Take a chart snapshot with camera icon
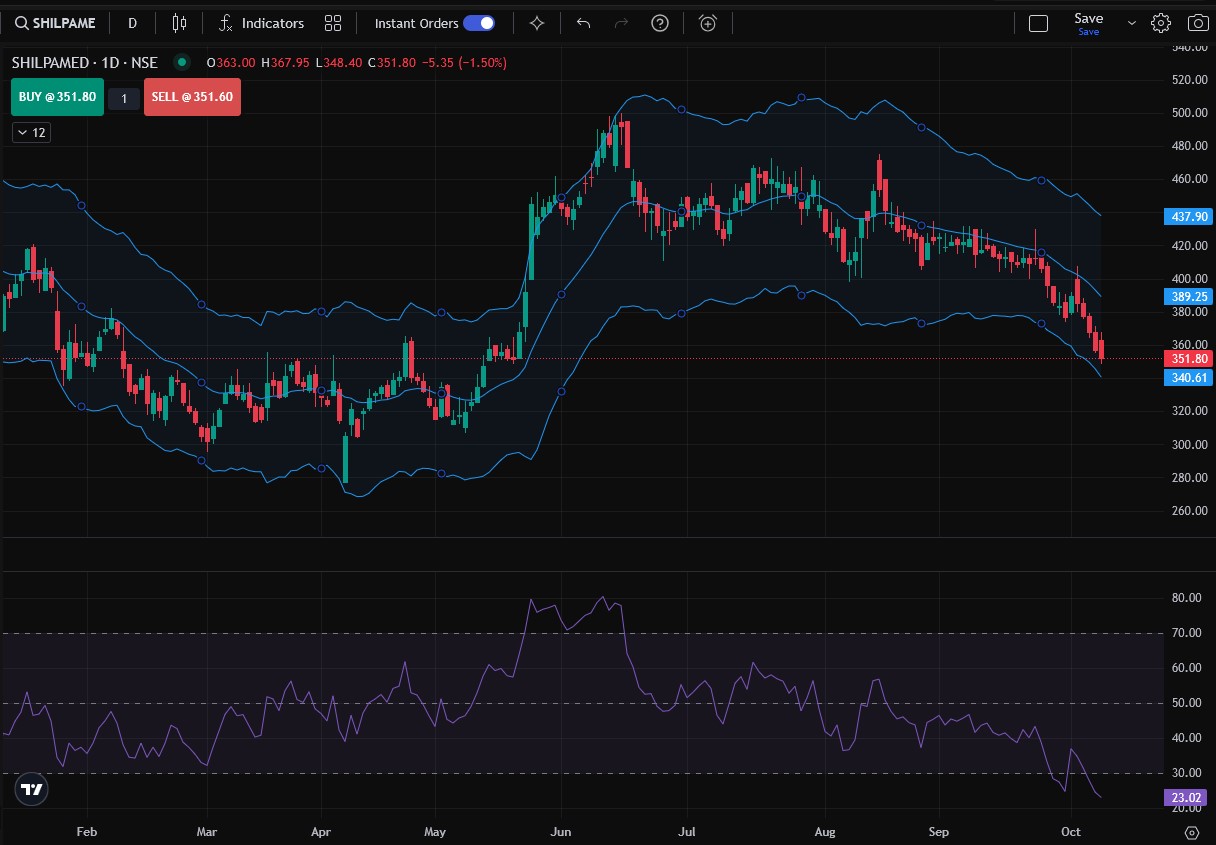1216x845 pixels. click(1197, 23)
